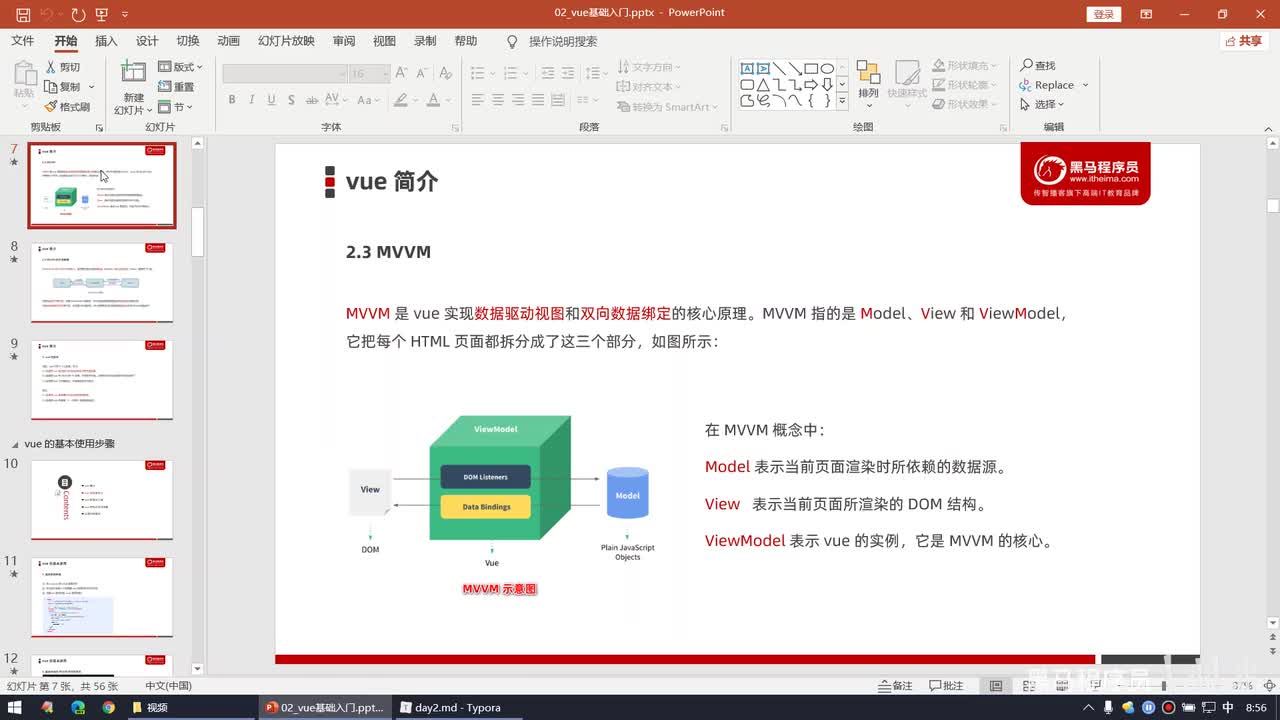Select Align Right paragraph alignment

[x=518, y=100]
